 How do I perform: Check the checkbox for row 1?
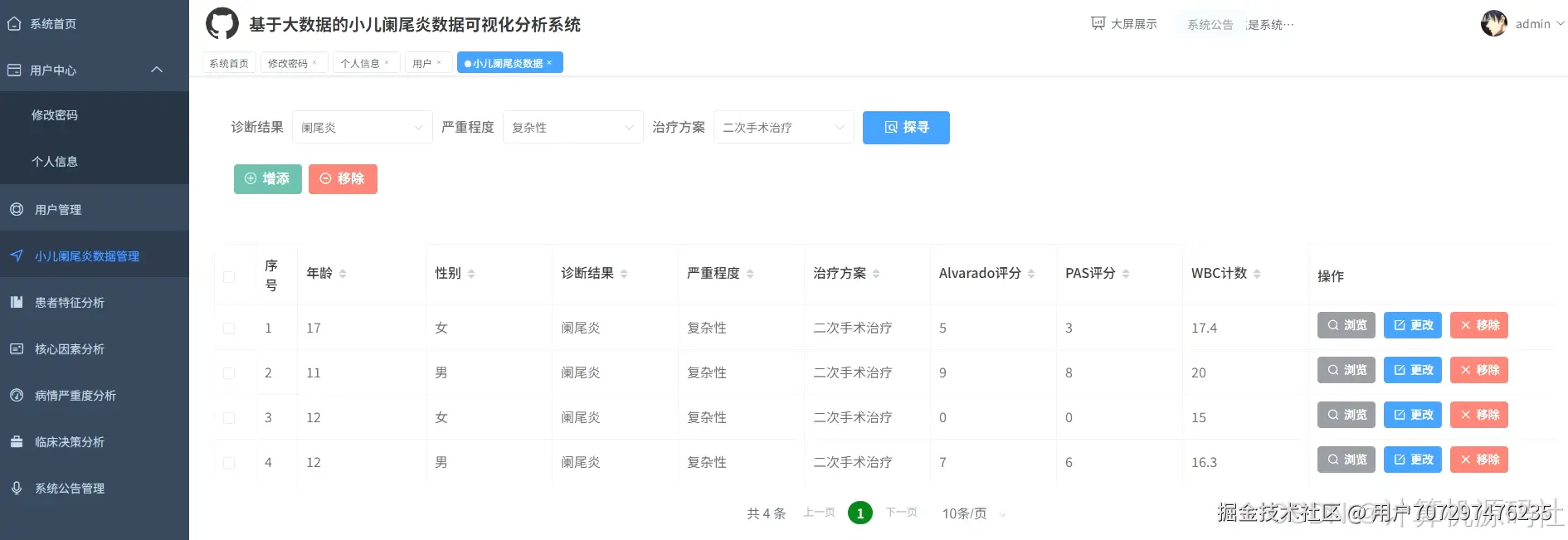coord(229,328)
